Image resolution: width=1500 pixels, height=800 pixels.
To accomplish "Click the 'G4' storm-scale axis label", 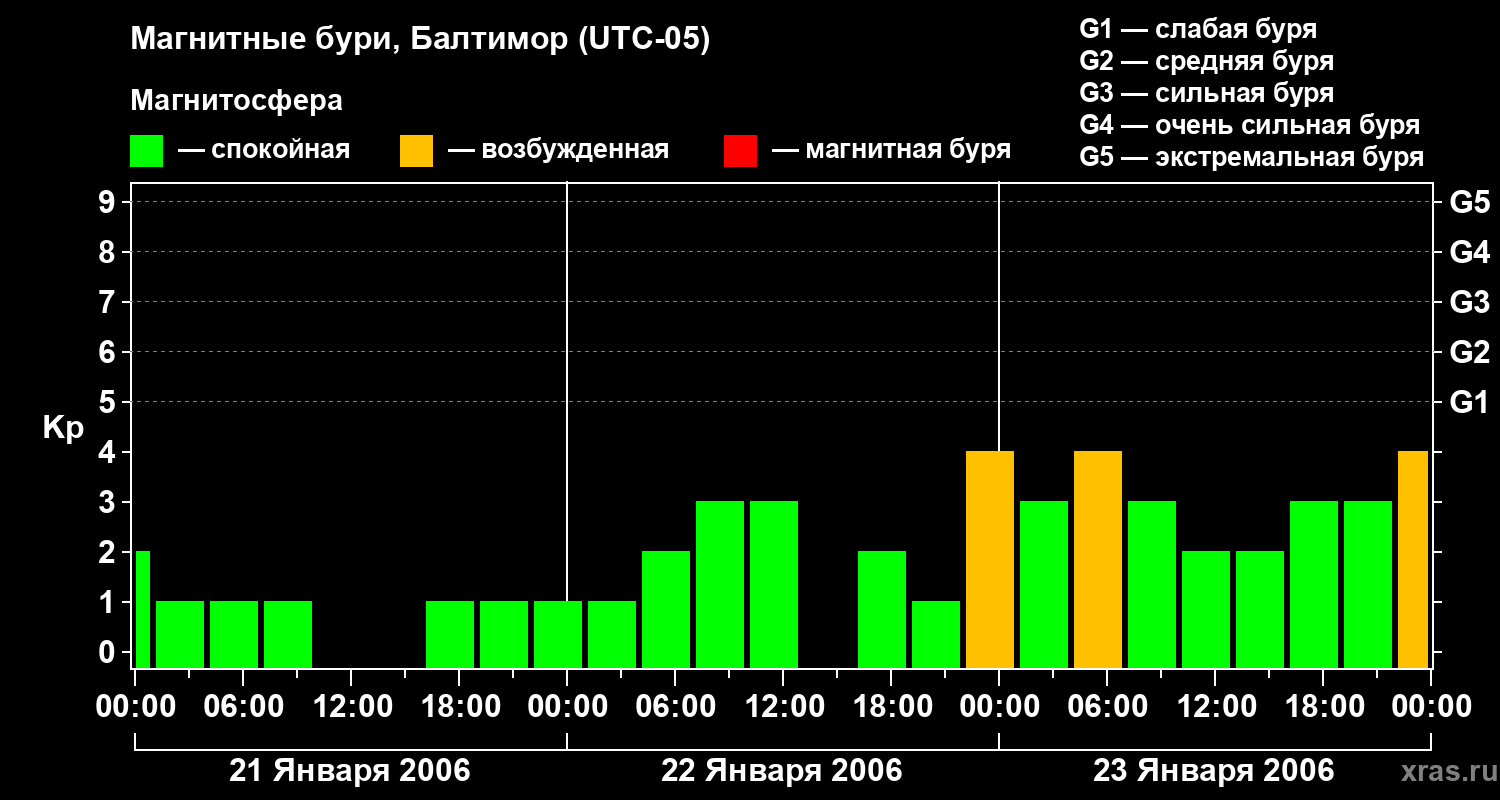I will pos(1469,252).
